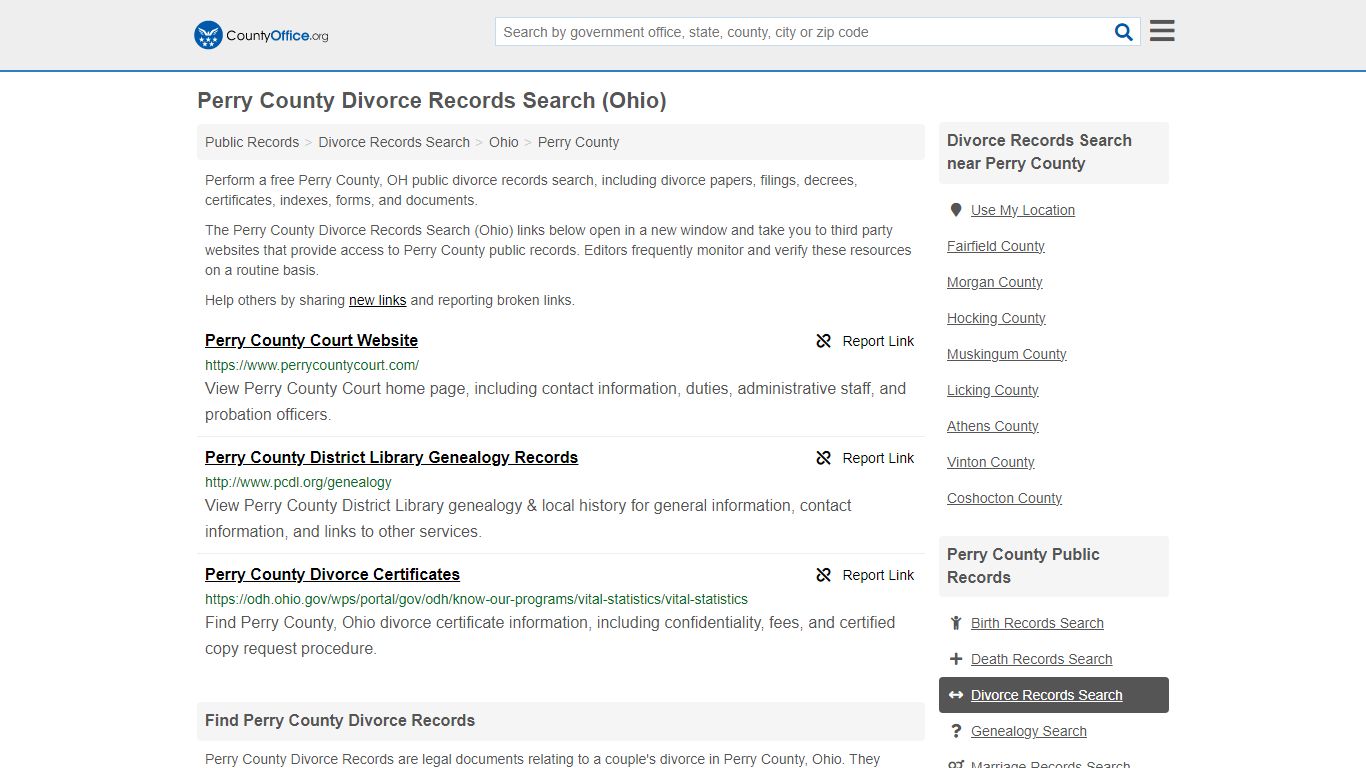Go to Birth Records Search
Viewport: 1366px width, 768px height.
[1037, 623]
